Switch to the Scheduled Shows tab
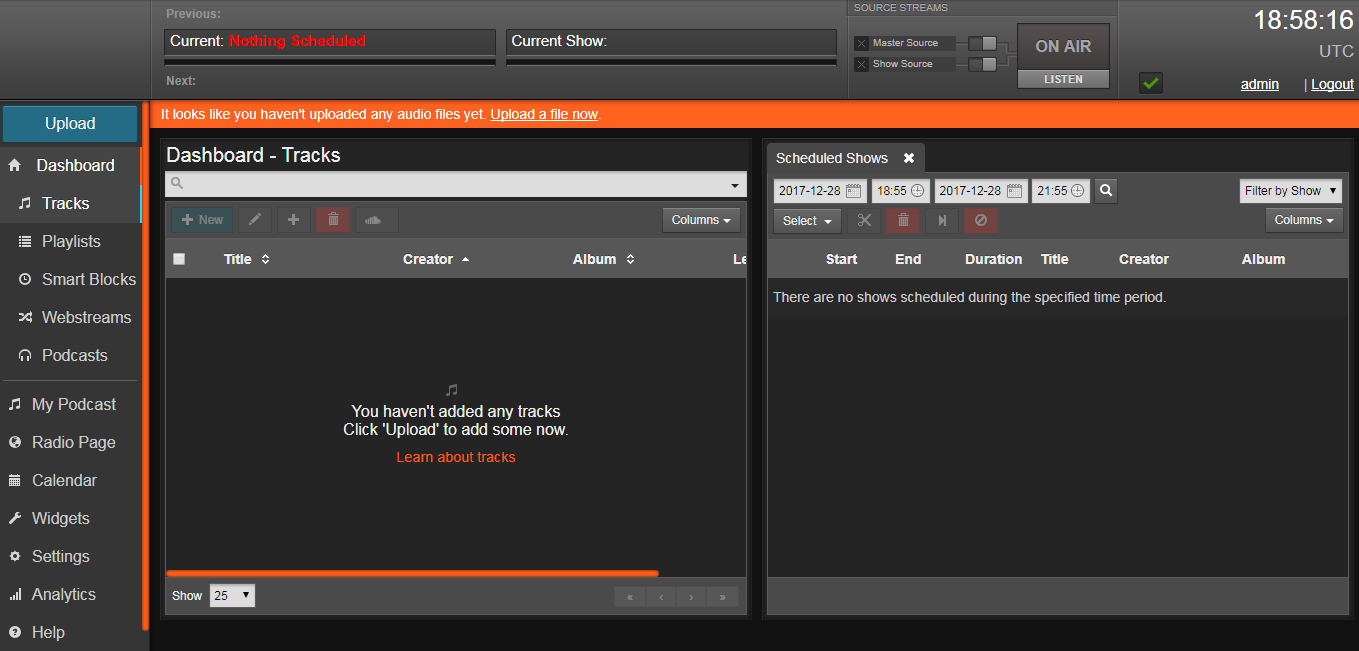This screenshot has height=651, width=1359. (832, 158)
